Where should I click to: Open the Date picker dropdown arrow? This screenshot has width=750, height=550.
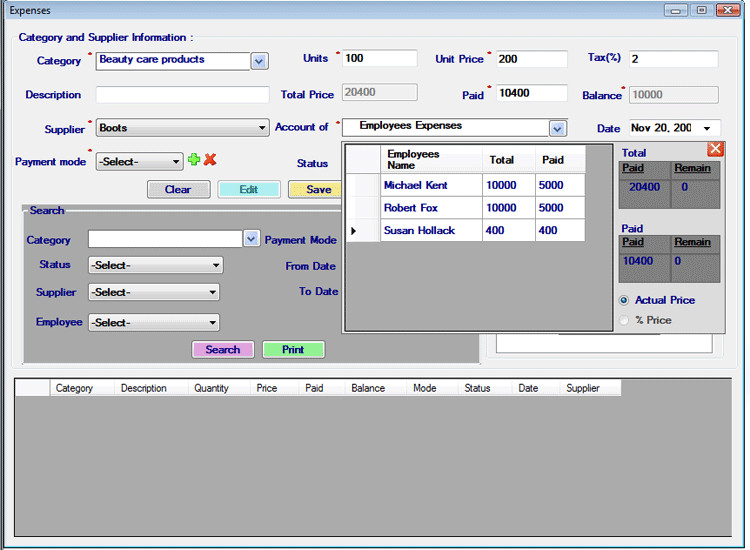706,128
